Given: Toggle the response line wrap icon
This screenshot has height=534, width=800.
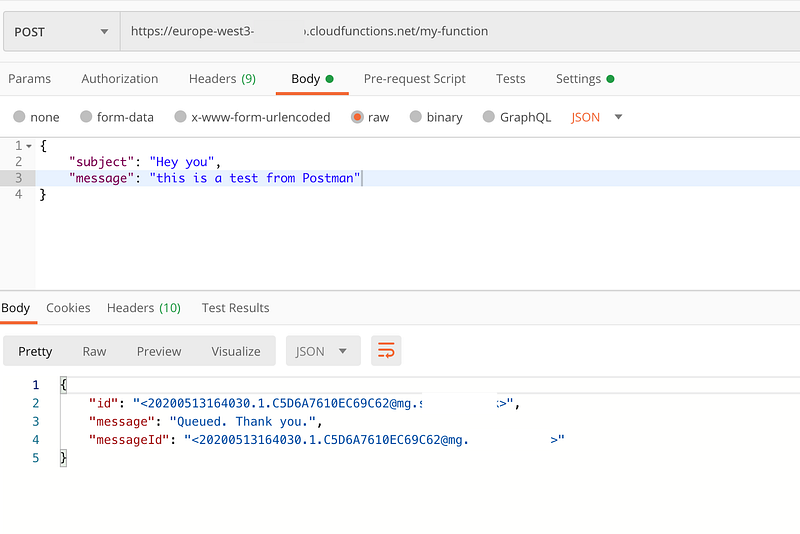Looking at the screenshot, I should coord(386,351).
